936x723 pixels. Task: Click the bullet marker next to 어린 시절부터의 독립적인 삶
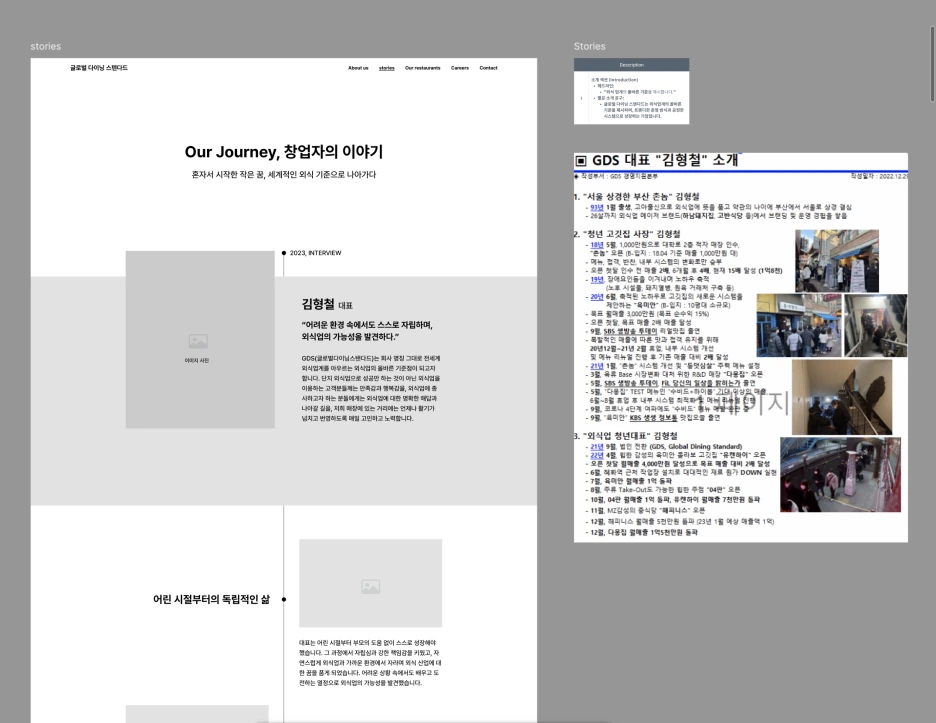pos(284,599)
